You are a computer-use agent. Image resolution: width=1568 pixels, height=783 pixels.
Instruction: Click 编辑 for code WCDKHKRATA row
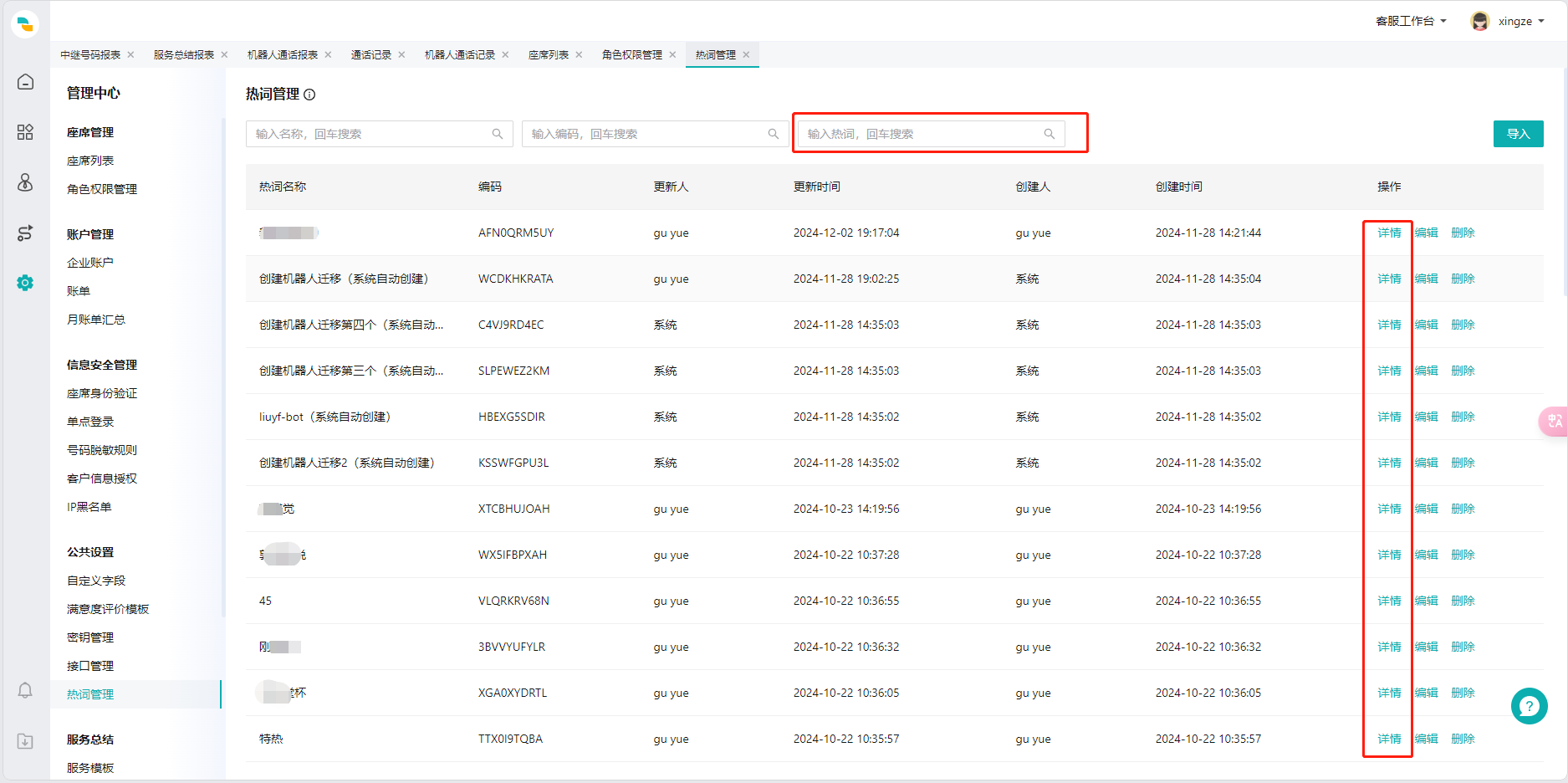pos(1426,279)
